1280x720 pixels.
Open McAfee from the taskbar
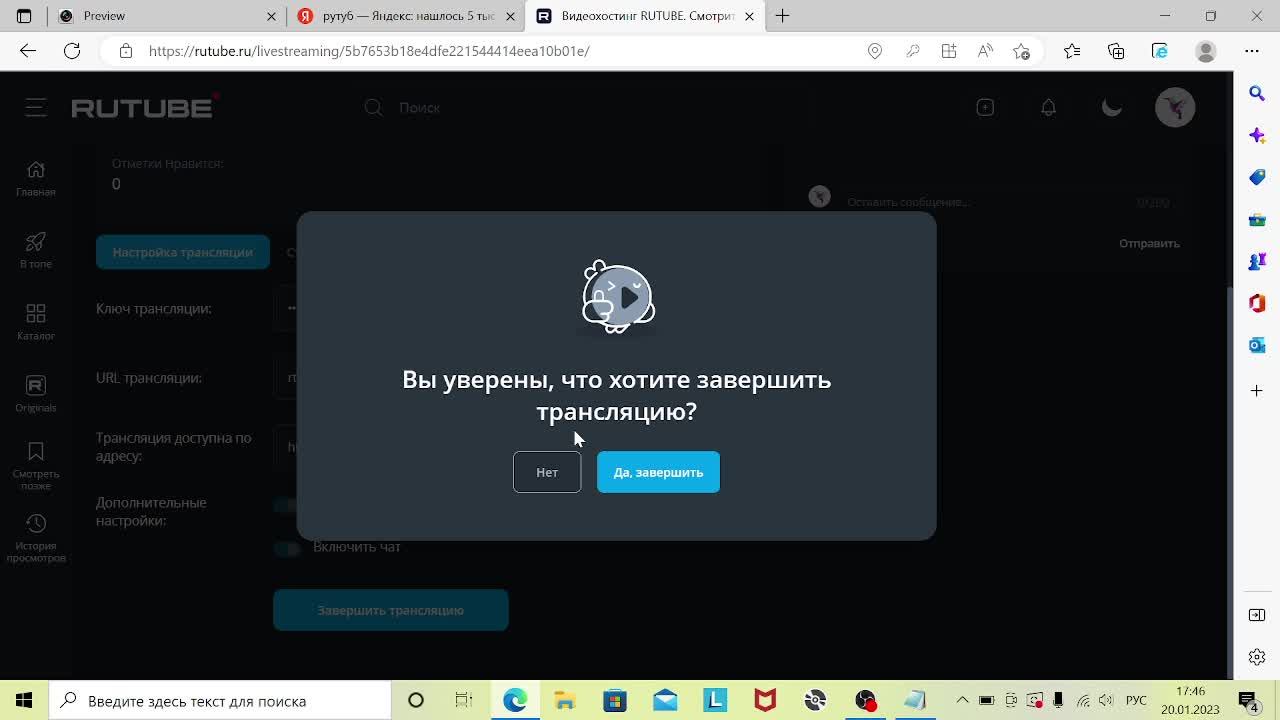(765, 701)
